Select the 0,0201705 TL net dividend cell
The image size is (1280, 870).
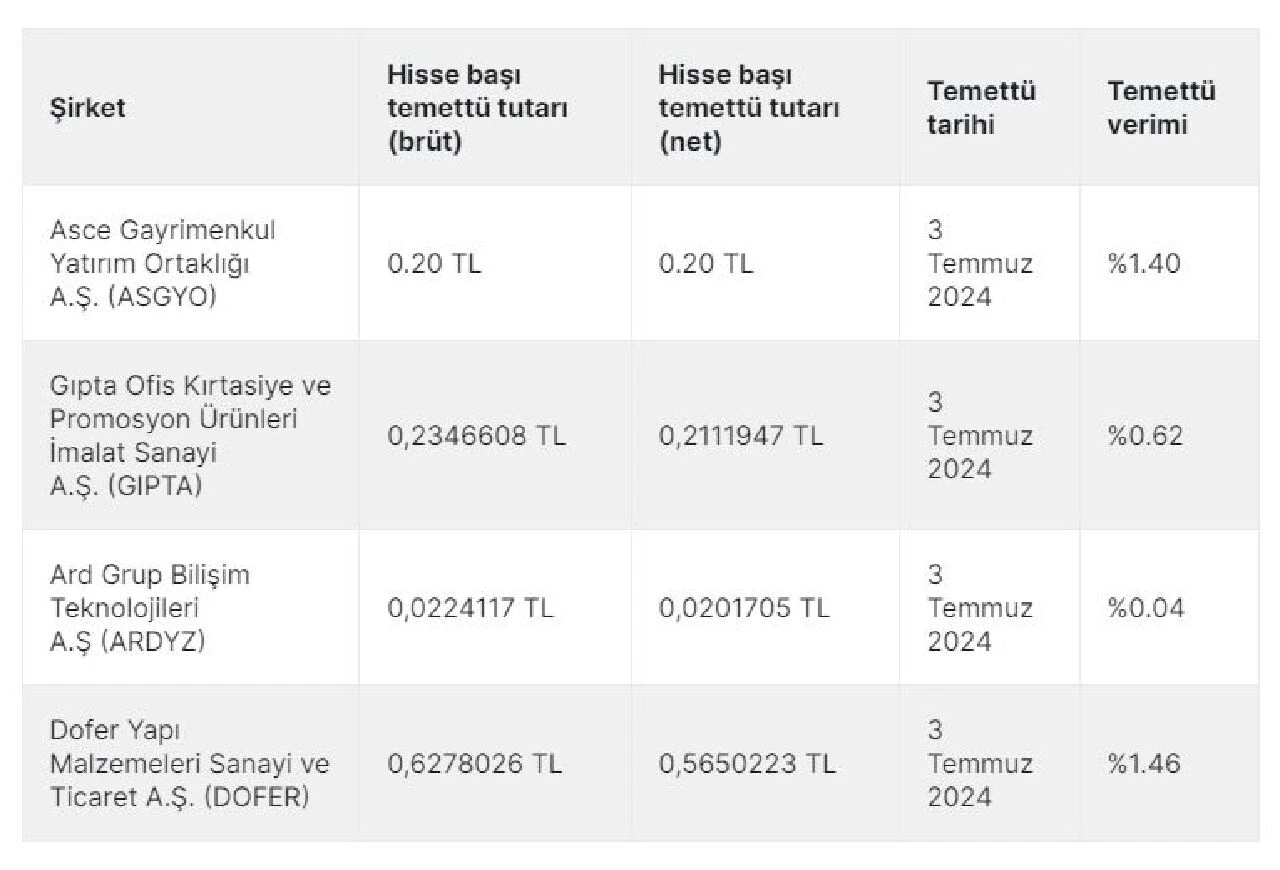pos(744,608)
